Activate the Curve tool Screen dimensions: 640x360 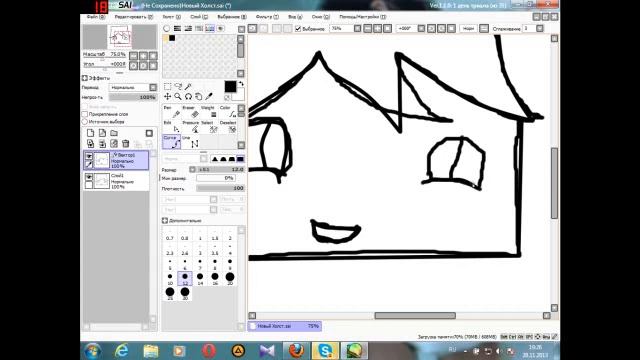[171, 142]
